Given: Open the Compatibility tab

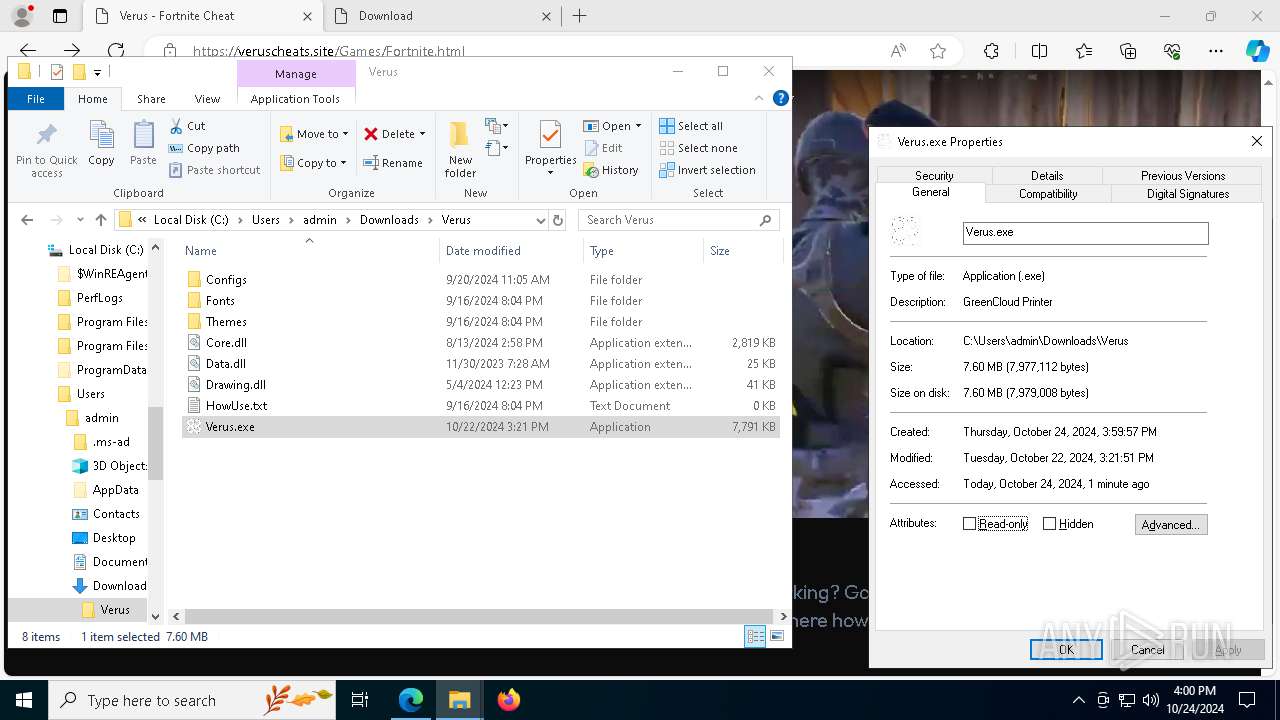Looking at the screenshot, I should [1048, 194].
